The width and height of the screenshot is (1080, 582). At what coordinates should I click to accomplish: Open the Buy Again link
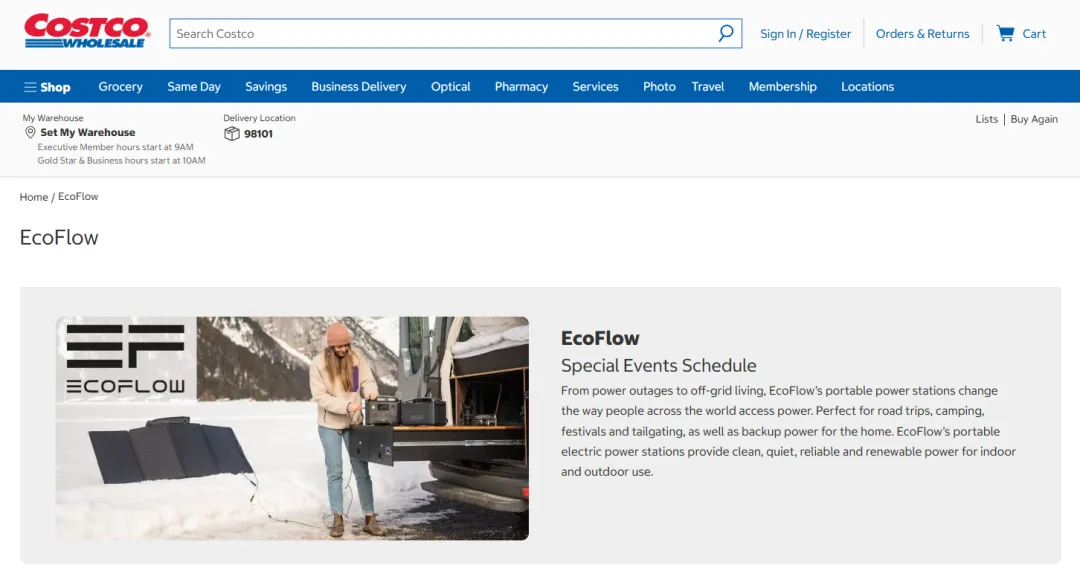[1034, 119]
